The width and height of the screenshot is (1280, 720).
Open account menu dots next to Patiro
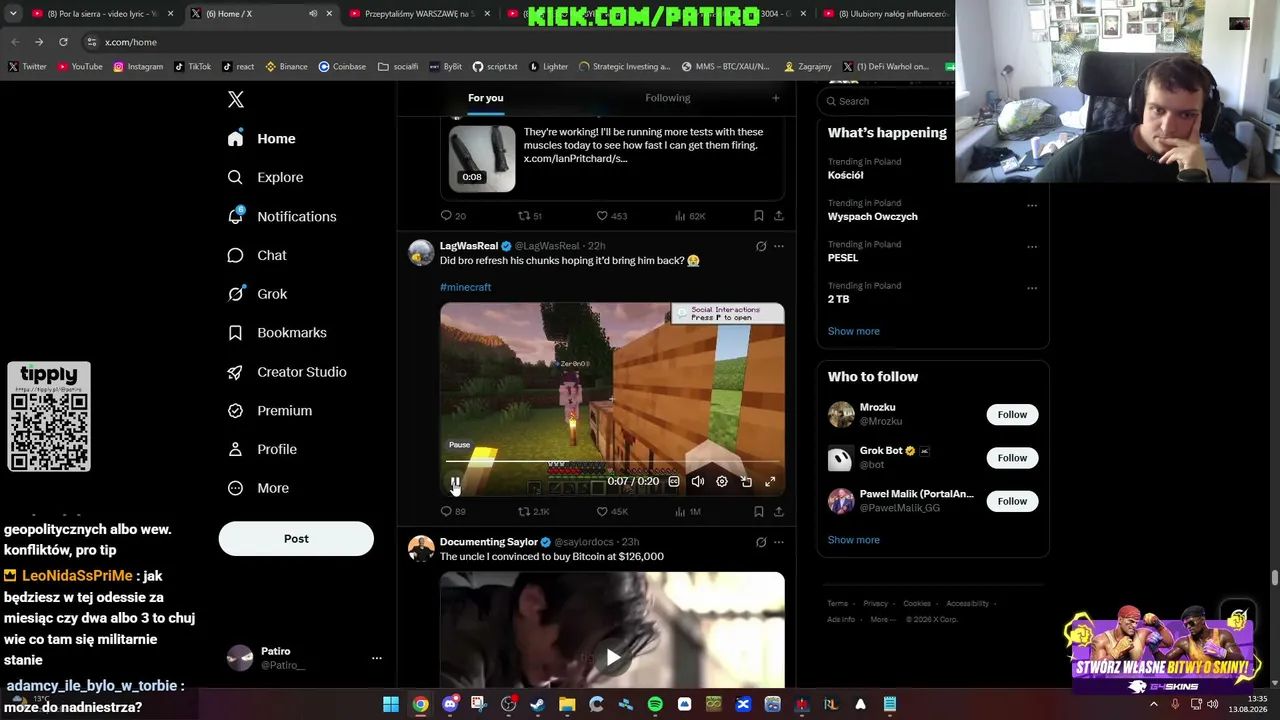click(377, 658)
